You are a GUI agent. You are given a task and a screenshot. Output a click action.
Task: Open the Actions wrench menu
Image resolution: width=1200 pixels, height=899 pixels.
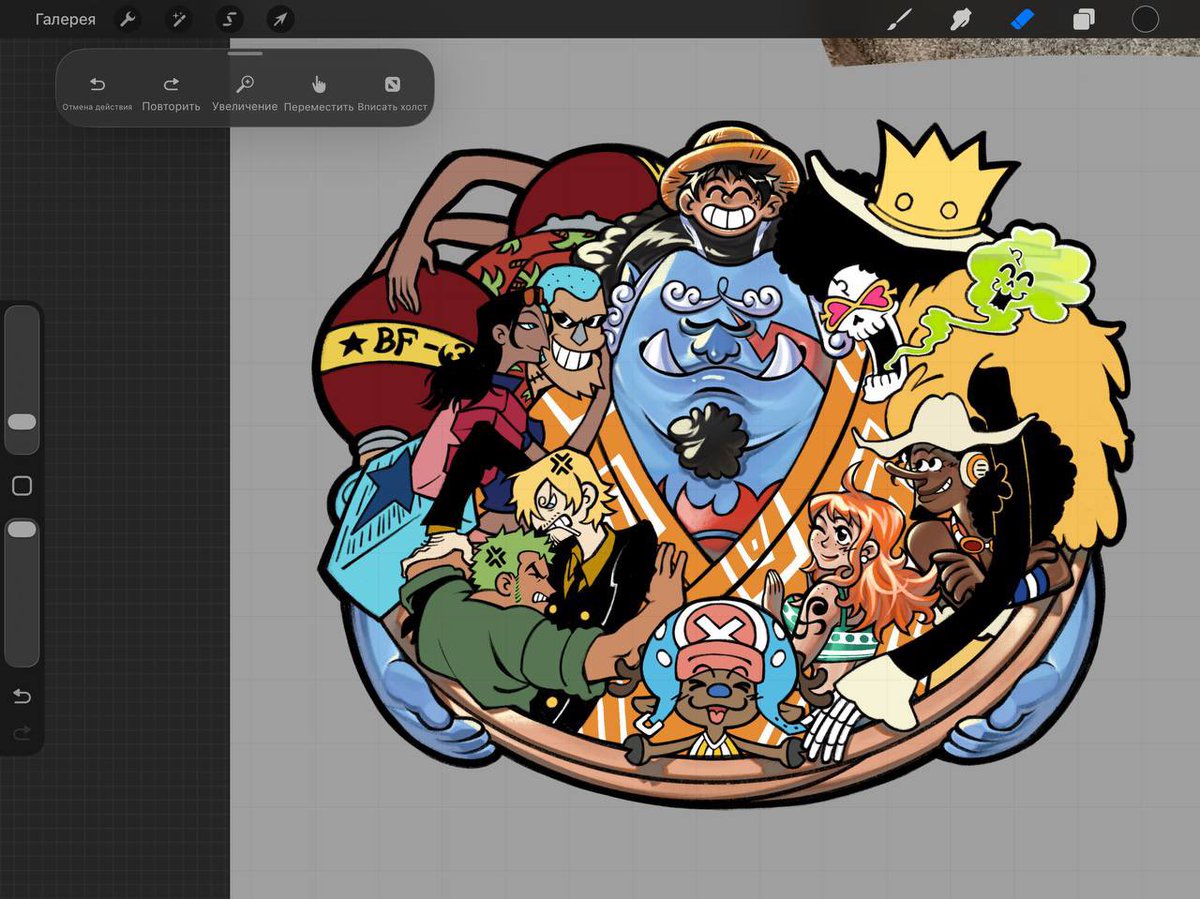tap(128, 19)
